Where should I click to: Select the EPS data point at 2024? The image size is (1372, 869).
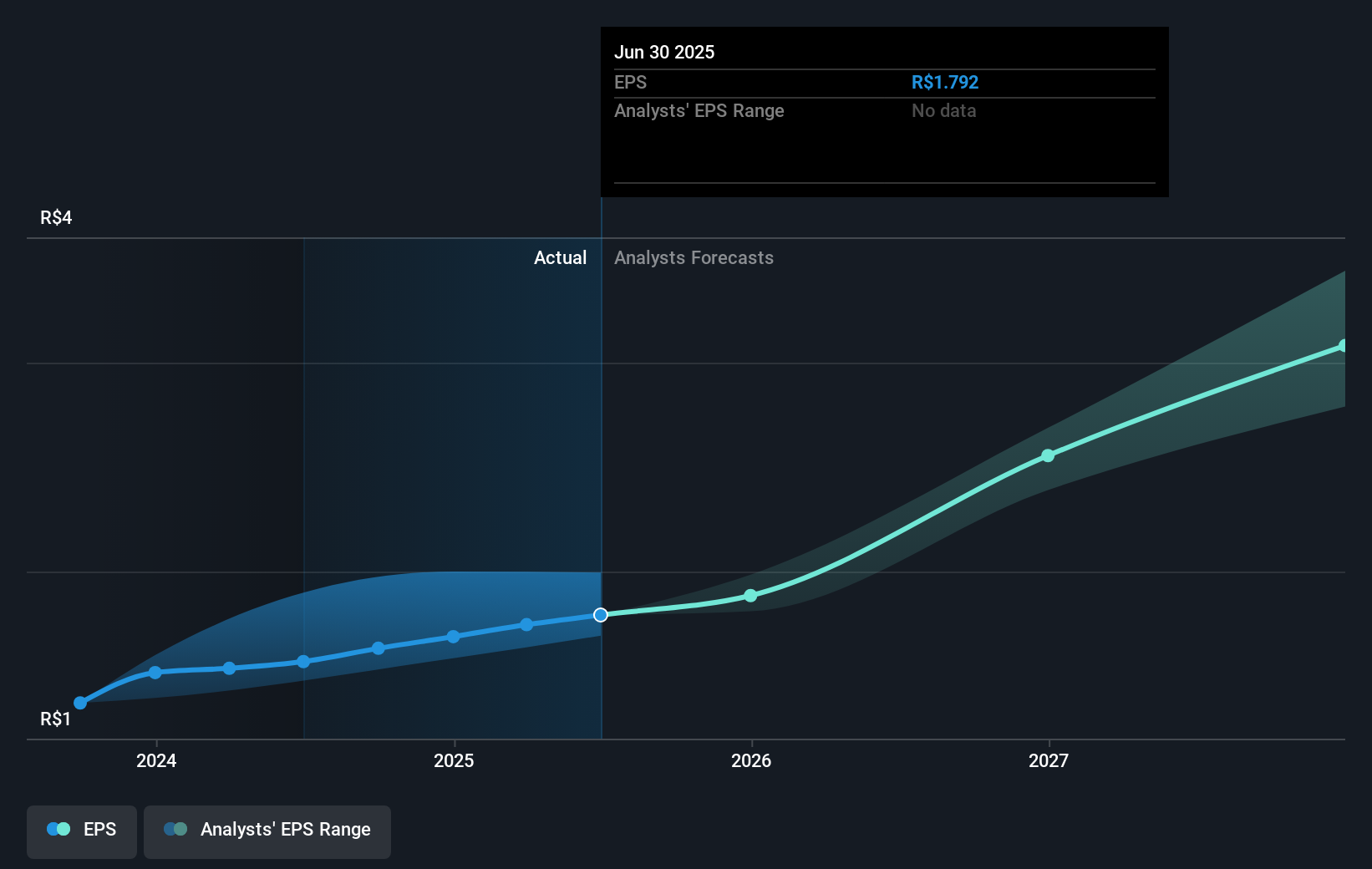coord(155,673)
